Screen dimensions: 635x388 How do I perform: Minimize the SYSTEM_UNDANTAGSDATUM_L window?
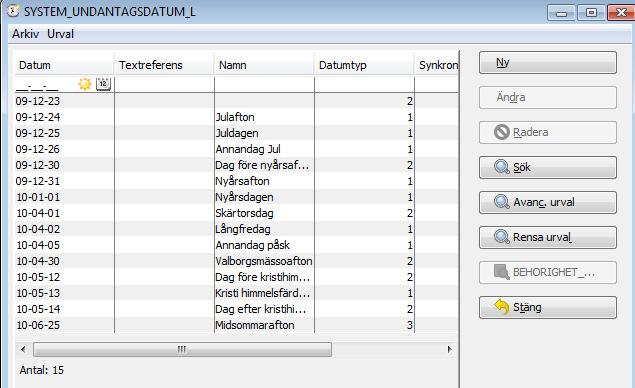(561, 13)
